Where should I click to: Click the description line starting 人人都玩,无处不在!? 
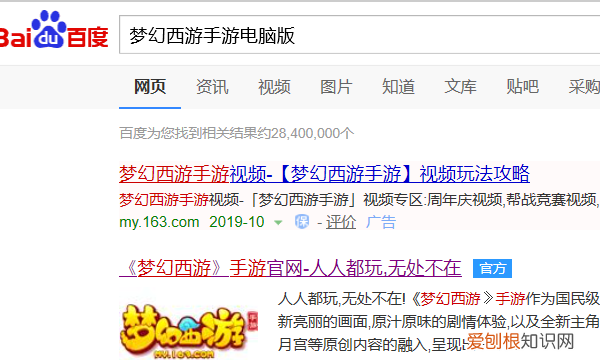[x=439, y=298]
